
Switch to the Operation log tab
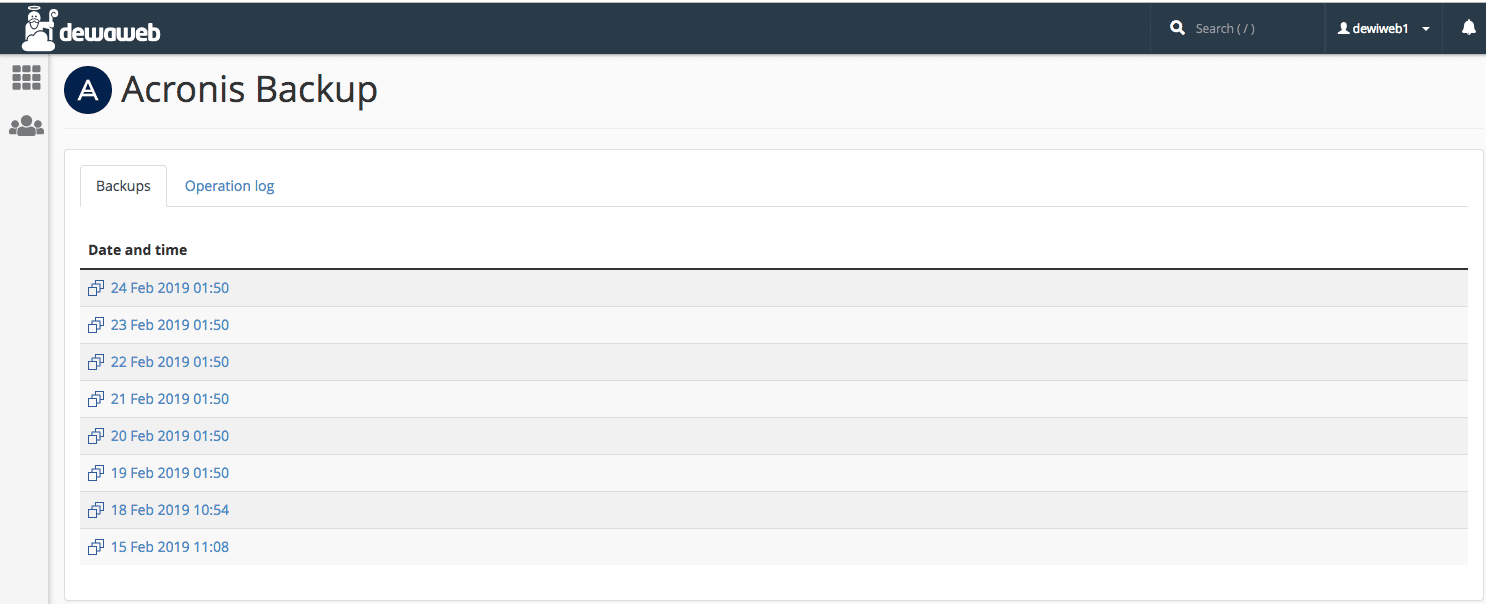coord(229,186)
